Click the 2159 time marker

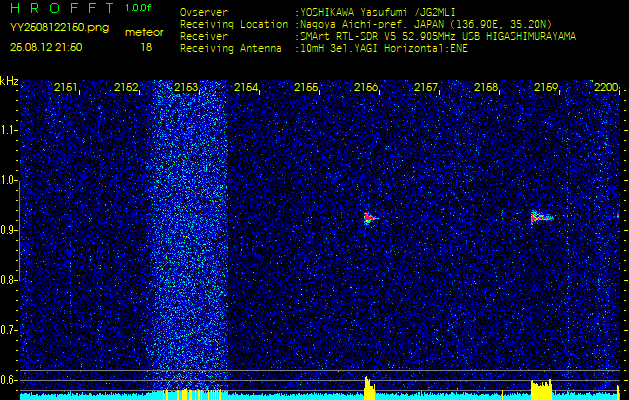(x=546, y=87)
